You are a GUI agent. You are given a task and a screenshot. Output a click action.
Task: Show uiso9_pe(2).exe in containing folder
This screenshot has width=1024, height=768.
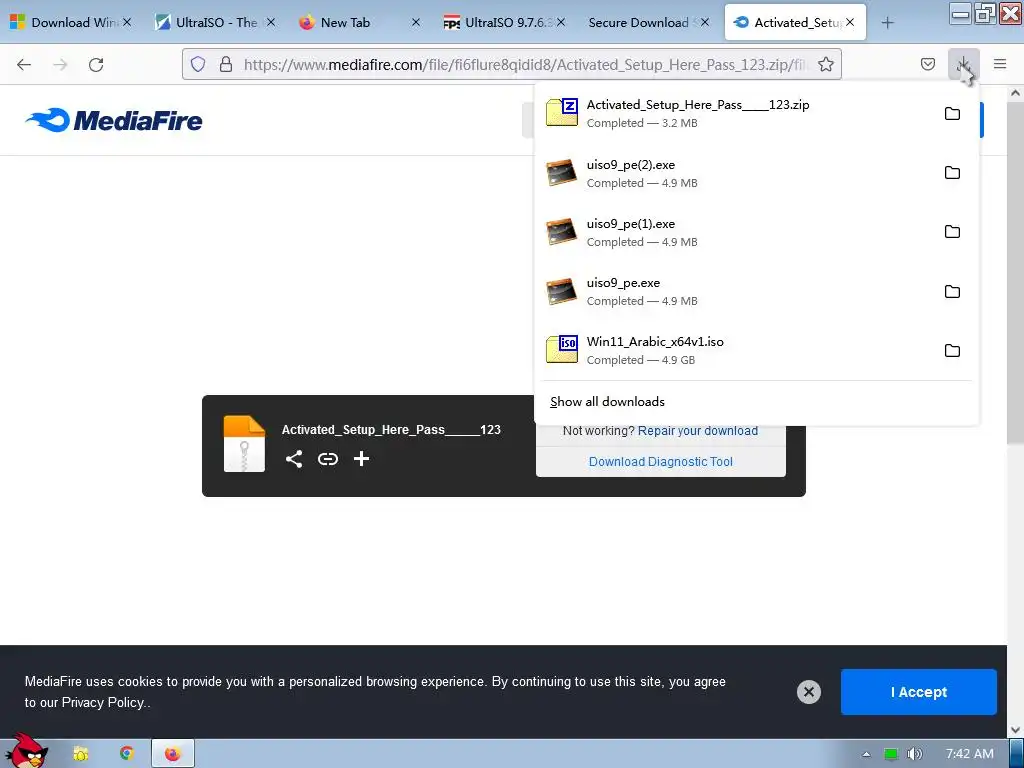(x=952, y=172)
